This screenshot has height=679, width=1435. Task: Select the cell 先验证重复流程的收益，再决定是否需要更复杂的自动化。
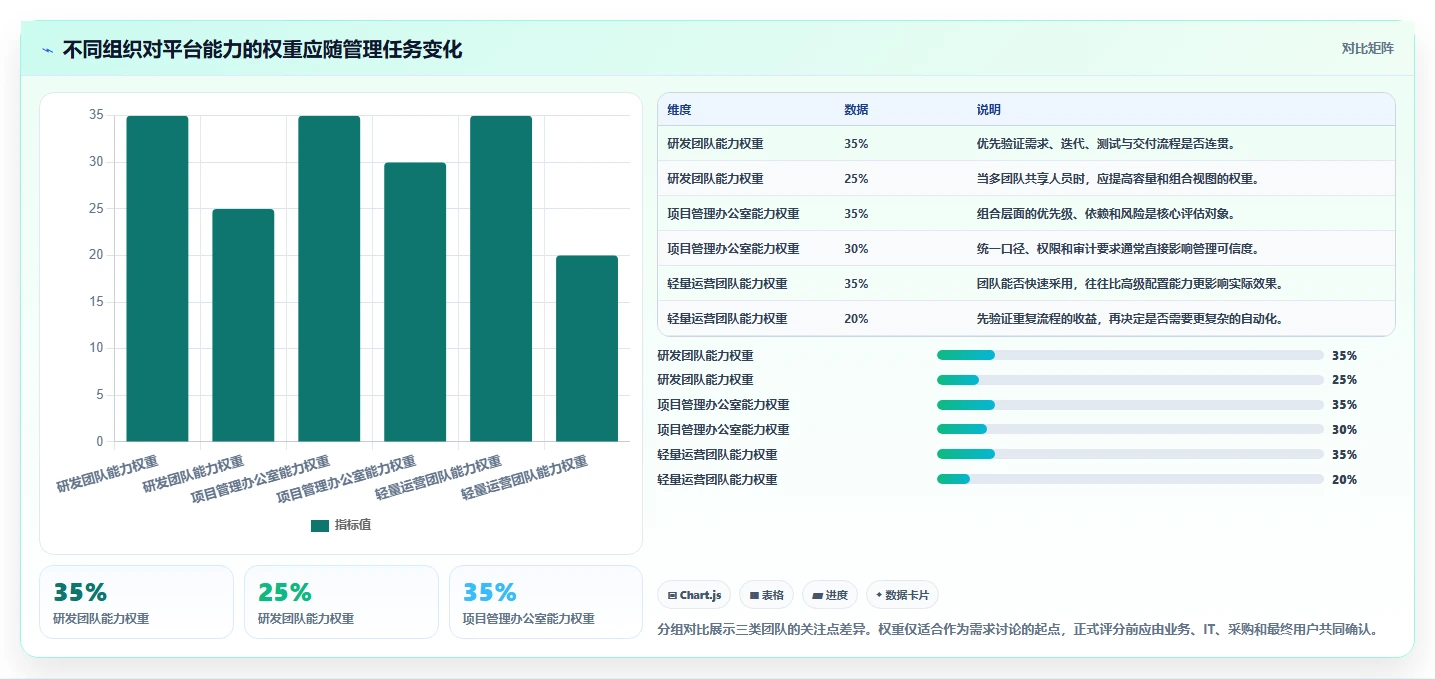1130,319
